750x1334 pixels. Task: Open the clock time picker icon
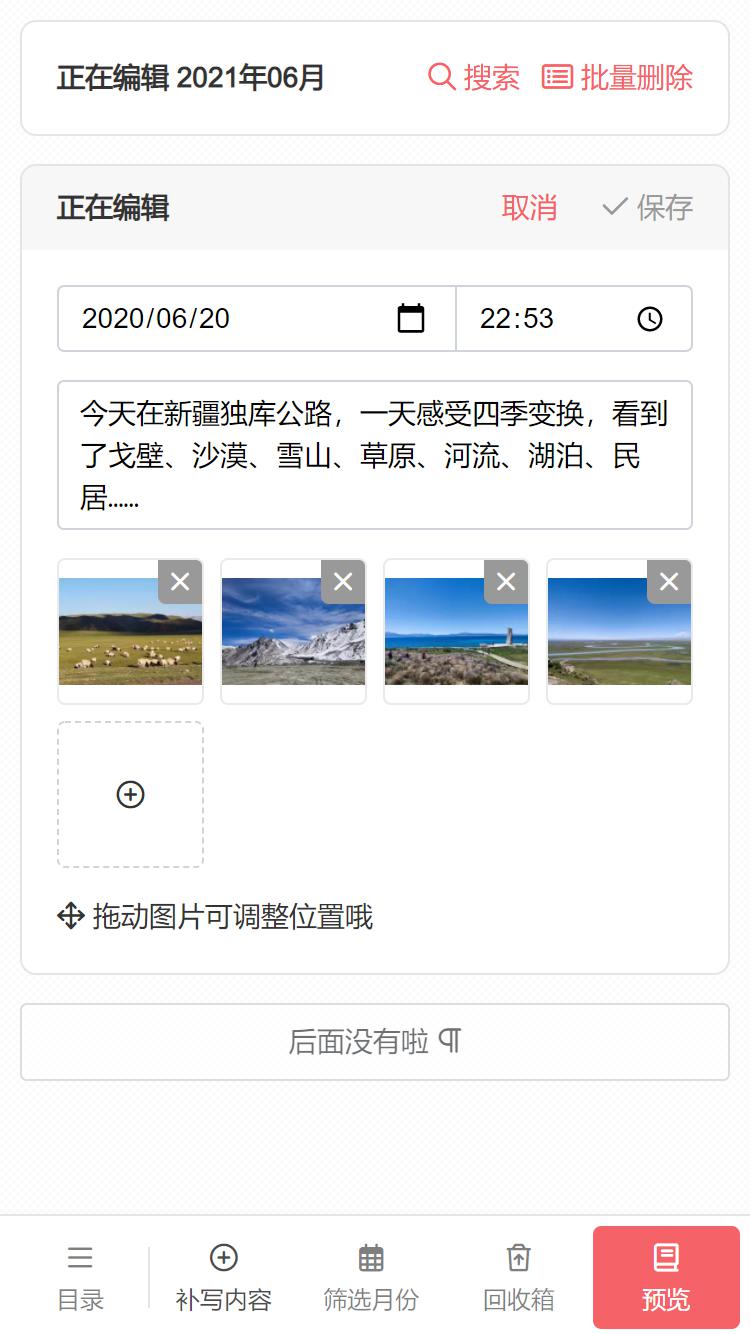point(650,319)
